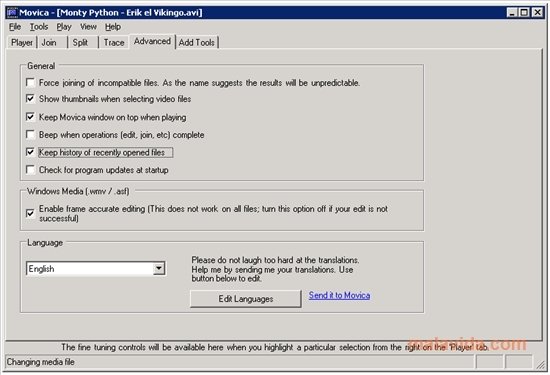The image size is (550, 375).
Task: Switch to the Join tab
Action: click(52, 42)
